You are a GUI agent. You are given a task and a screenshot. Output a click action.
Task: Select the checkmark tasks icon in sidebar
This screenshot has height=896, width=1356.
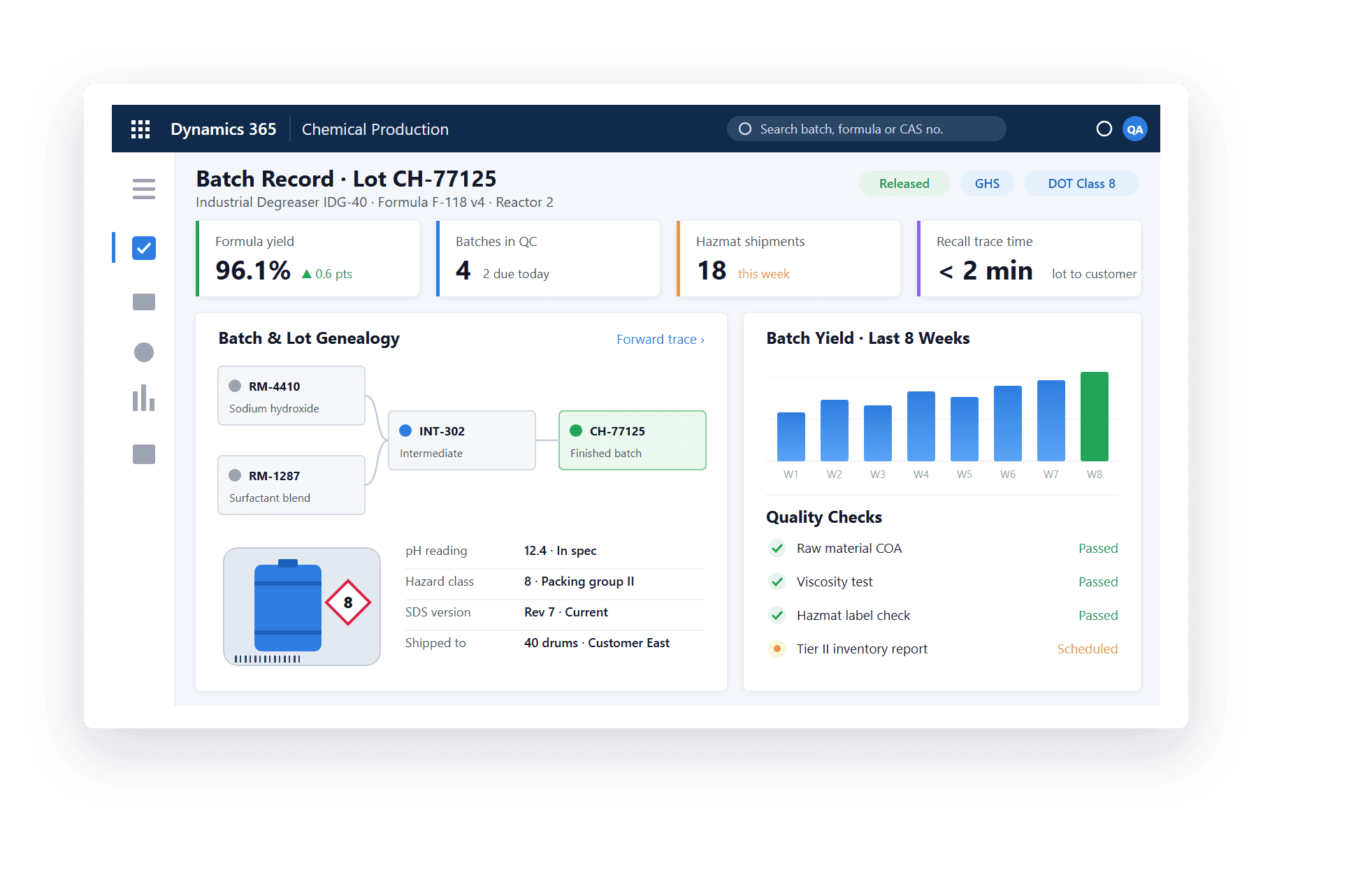pos(144,248)
